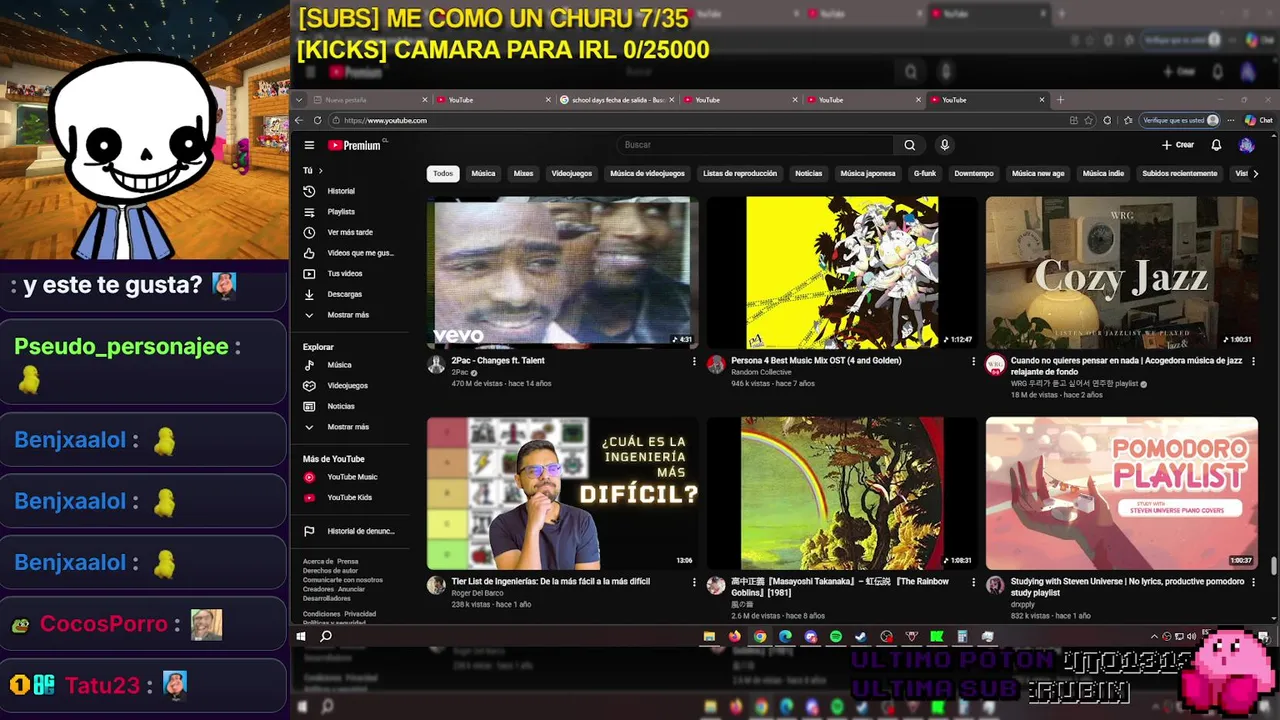Select the G-funk chip
Image resolution: width=1280 pixels, height=720 pixels.
[925, 173]
